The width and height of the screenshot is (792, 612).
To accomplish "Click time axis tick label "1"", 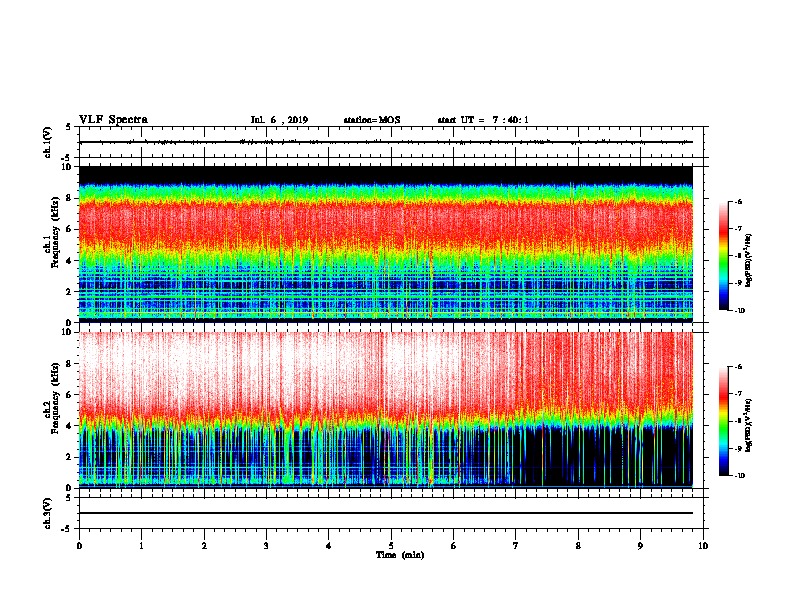I will (x=142, y=546).
